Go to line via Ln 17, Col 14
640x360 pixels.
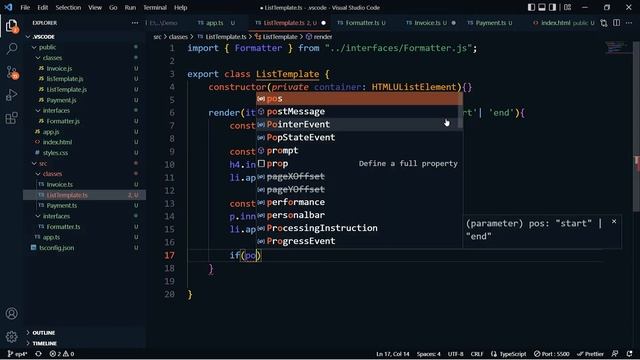pyautogui.click(x=393, y=354)
